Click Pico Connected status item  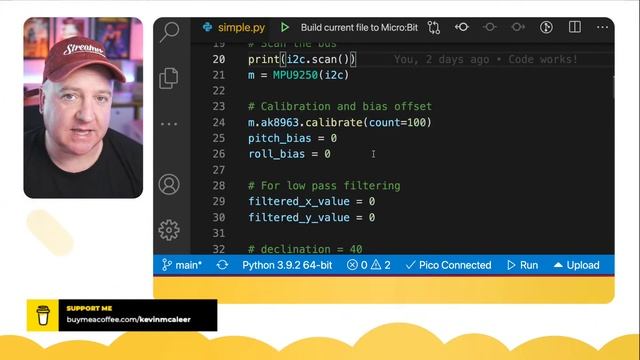pyautogui.click(x=448, y=265)
